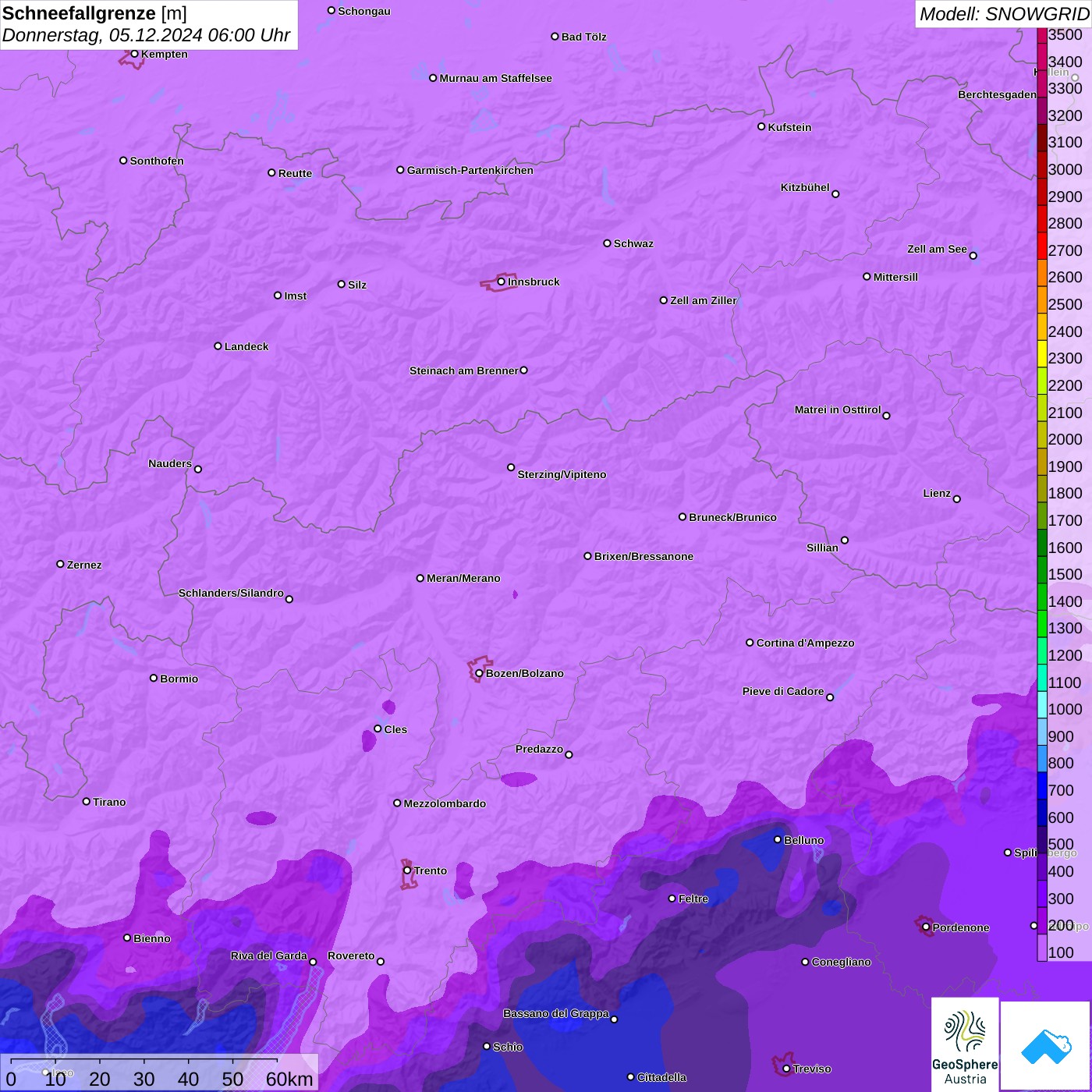Click the blue house-cloud logo icon
The width and height of the screenshot is (1092, 1092).
pos(1046,1046)
